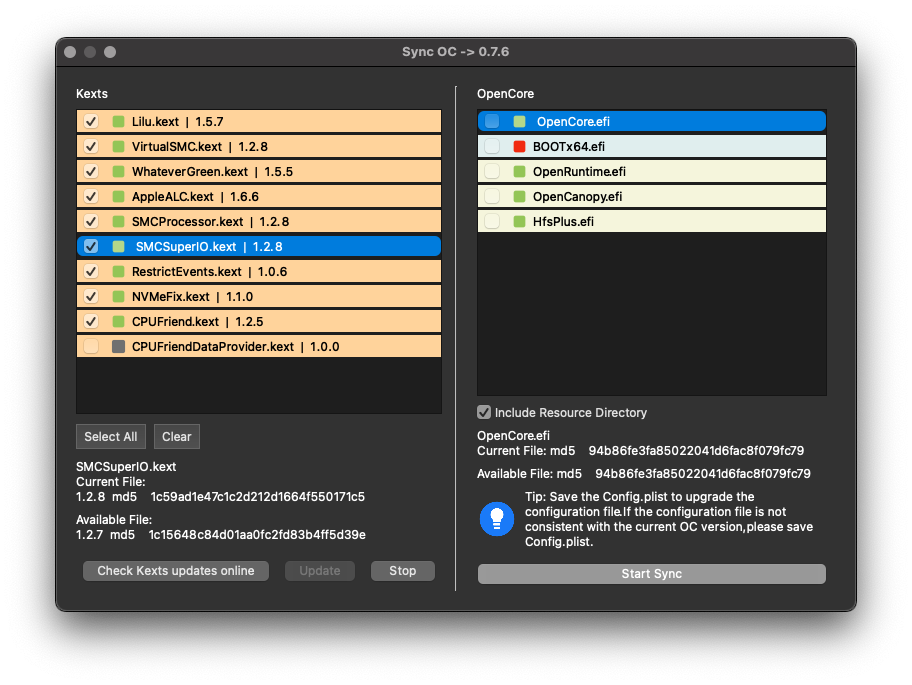The height and width of the screenshot is (685, 912).
Task: Start Sync of OpenCore files
Action: pyautogui.click(x=651, y=574)
